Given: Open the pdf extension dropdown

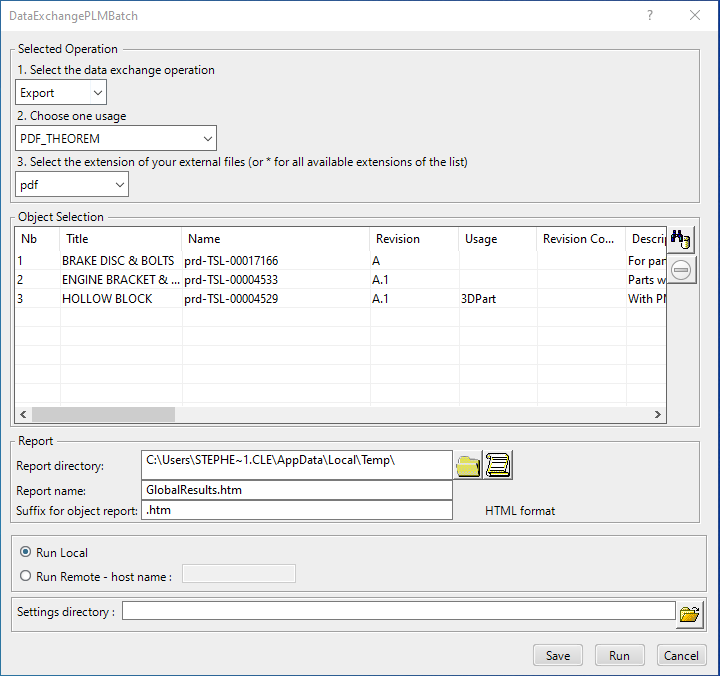Looking at the screenshot, I should click(72, 185).
